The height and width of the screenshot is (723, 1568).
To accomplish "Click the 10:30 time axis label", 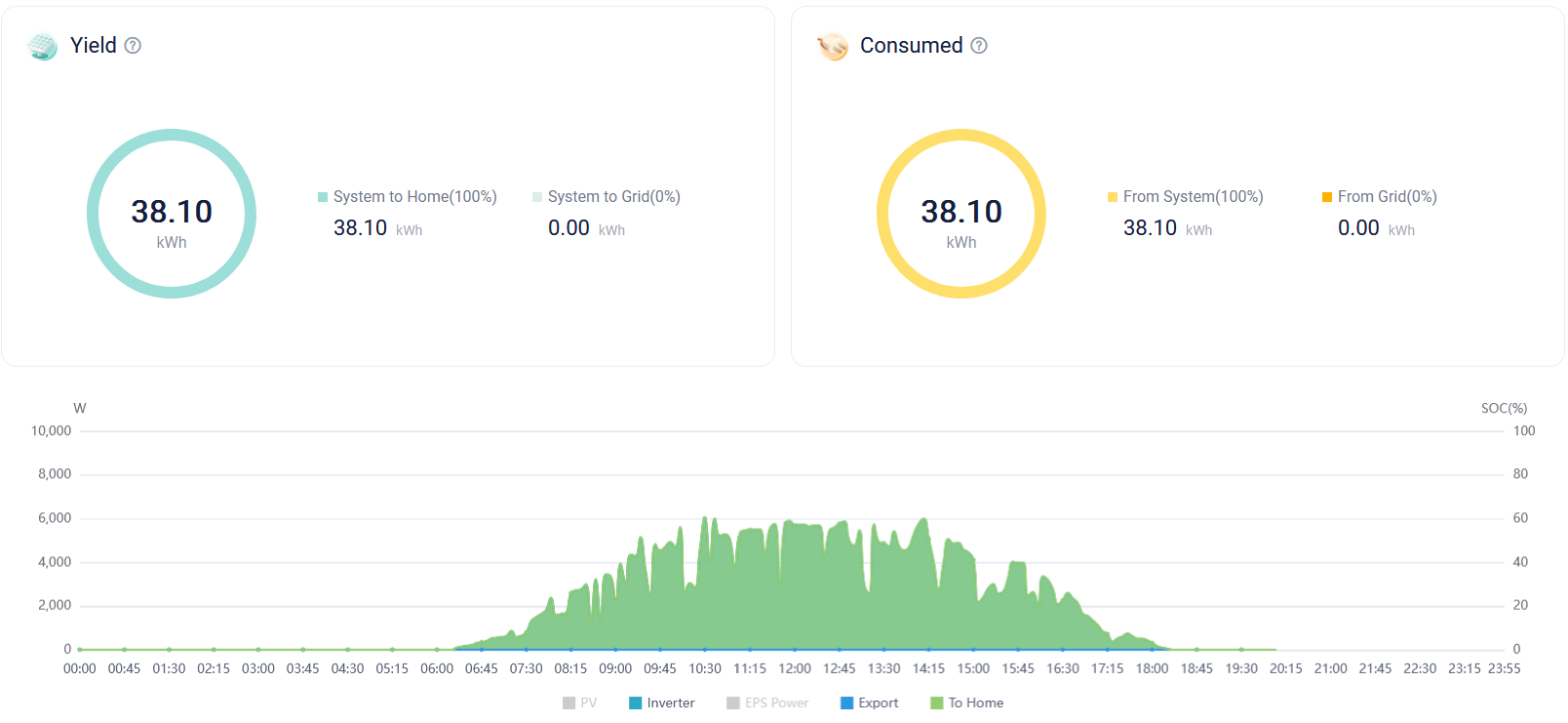I will [x=705, y=668].
